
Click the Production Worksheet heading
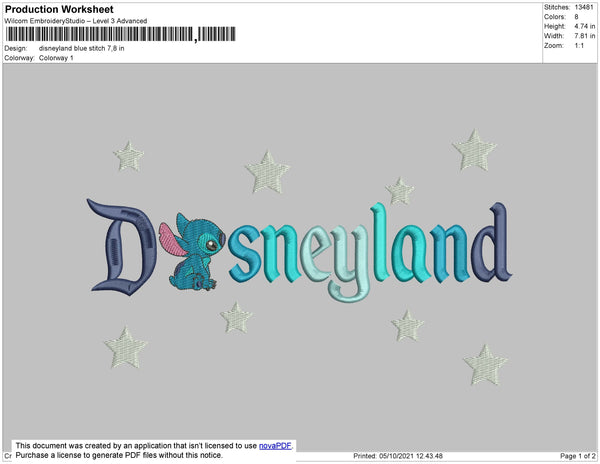59,10
